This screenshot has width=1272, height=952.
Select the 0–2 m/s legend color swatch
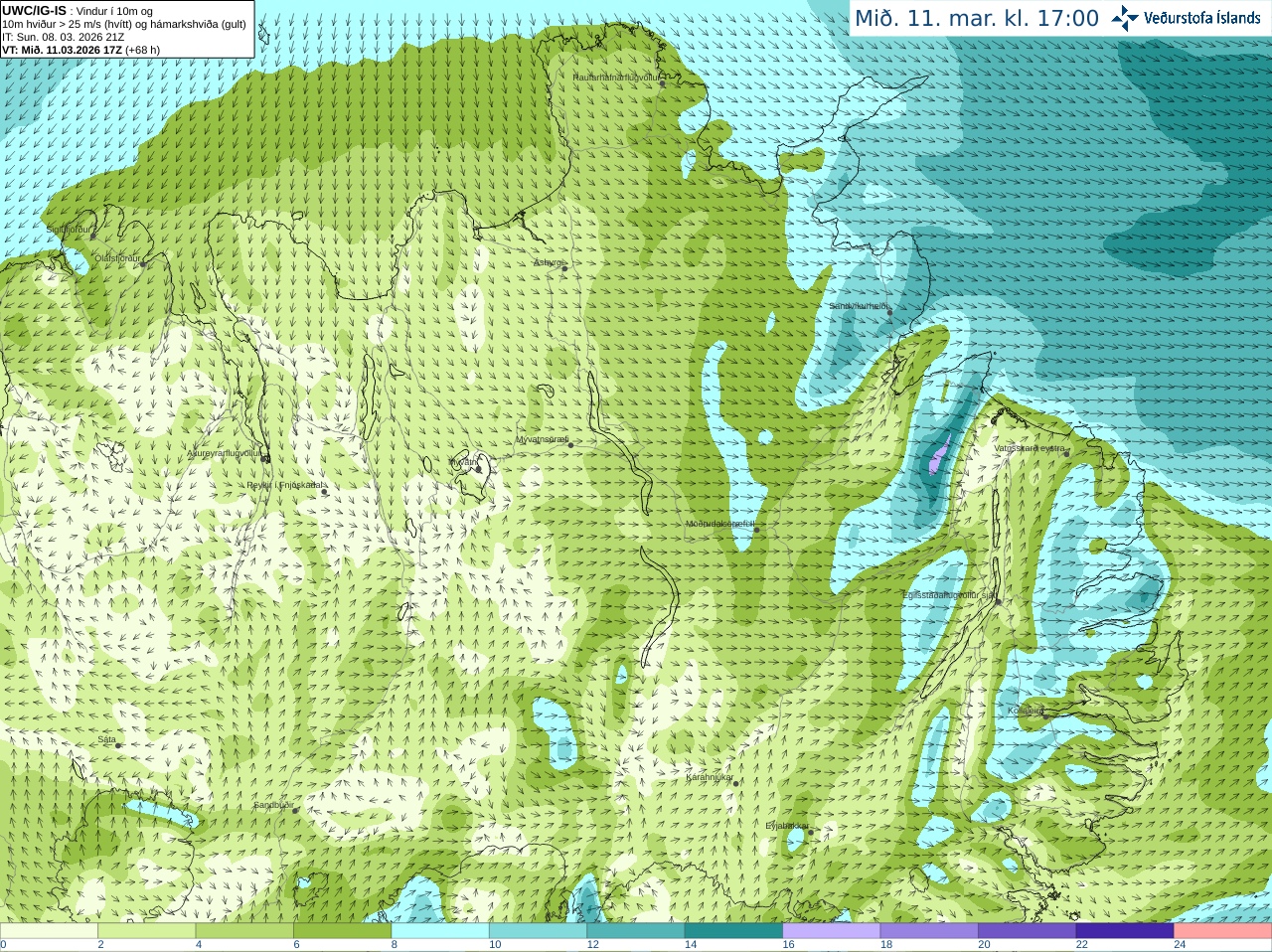(x=49, y=931)
